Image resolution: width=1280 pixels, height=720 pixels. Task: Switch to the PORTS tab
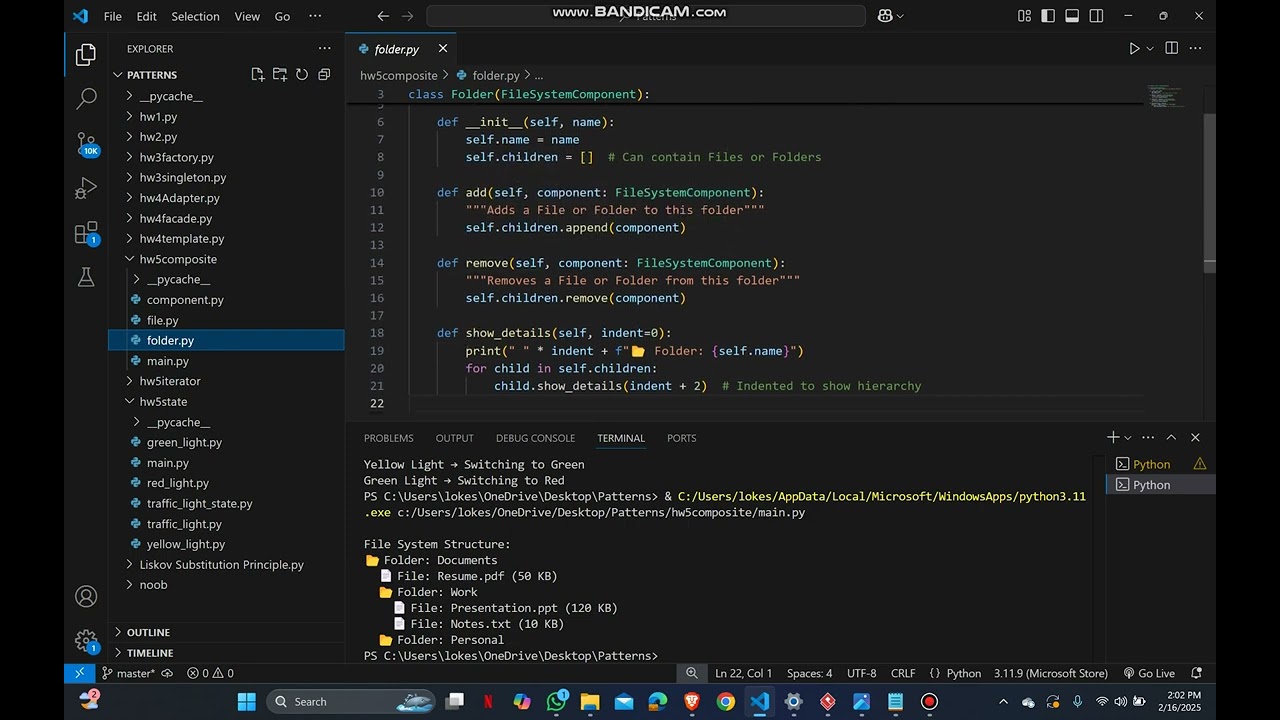(x=681, y=438)
